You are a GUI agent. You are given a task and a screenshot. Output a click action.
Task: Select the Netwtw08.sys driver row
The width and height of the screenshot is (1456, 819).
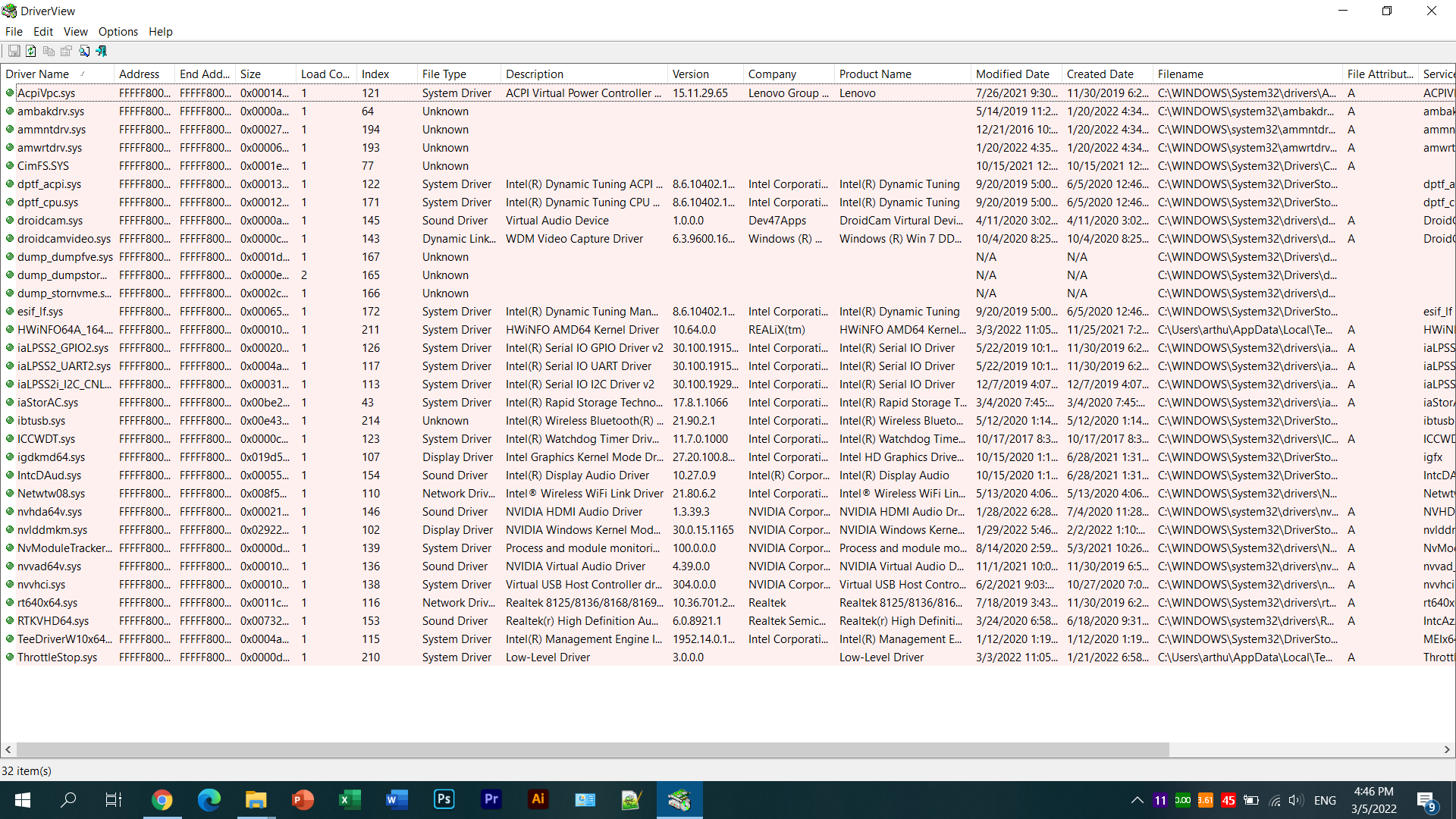728,494
